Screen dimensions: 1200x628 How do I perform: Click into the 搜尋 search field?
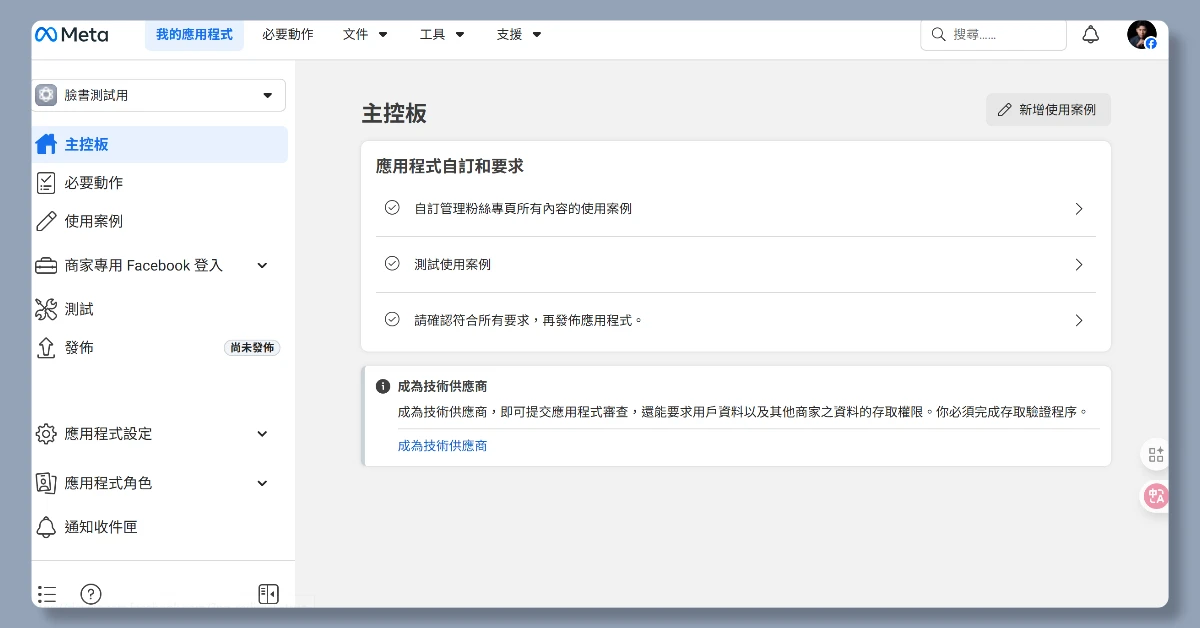tap(993, 34)
